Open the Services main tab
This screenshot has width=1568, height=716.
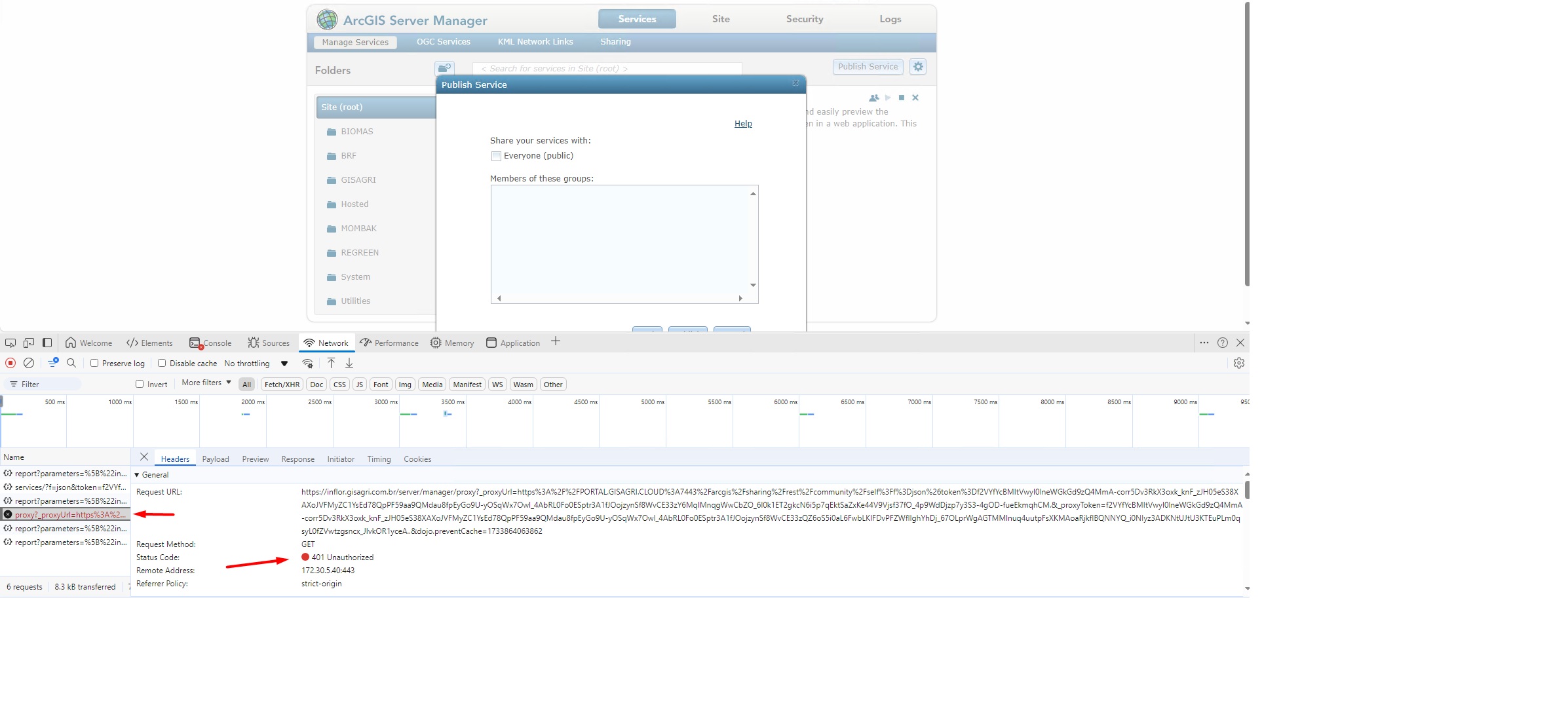click(637, 19)
